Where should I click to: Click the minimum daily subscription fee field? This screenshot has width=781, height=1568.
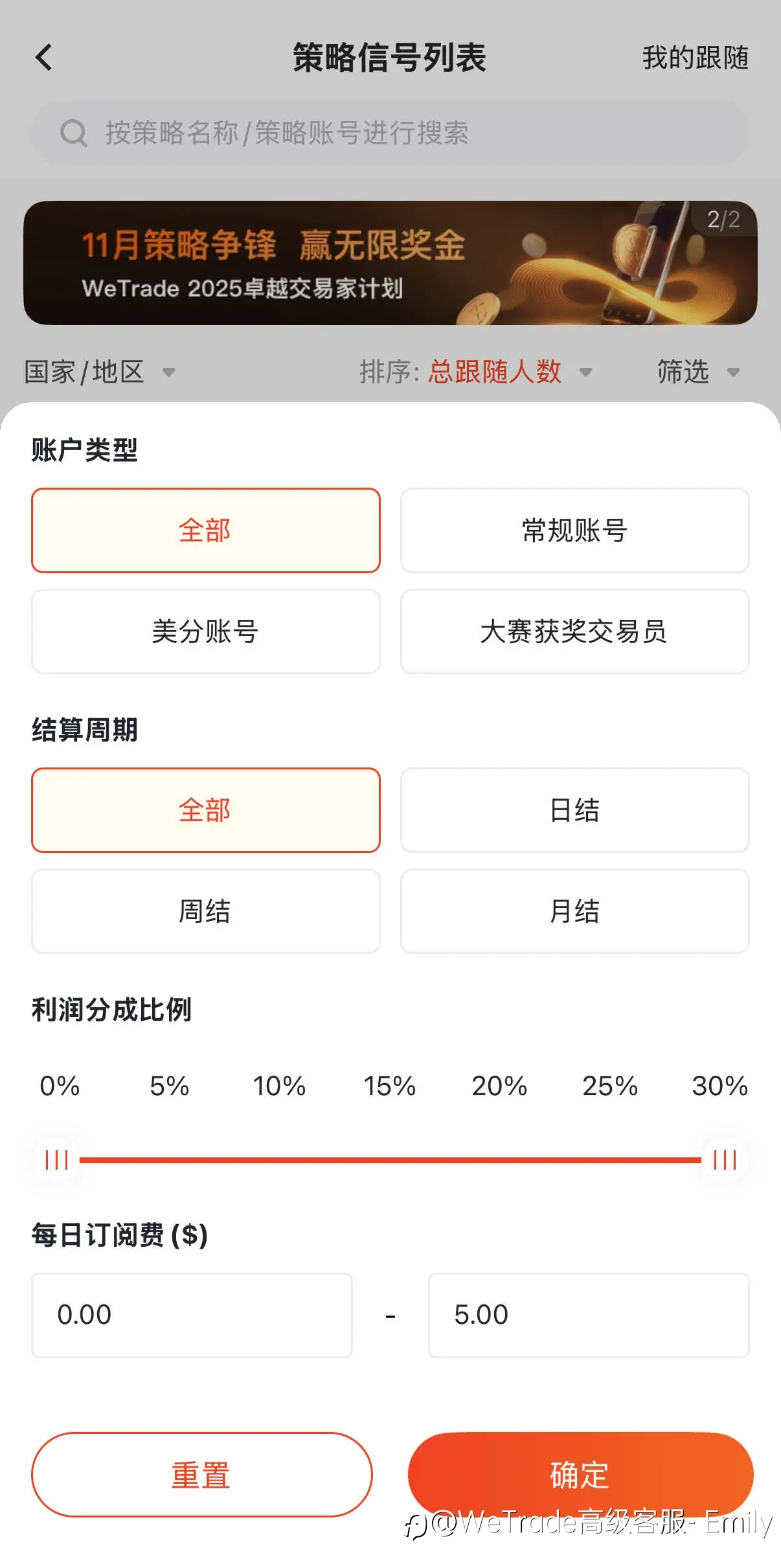pyautogui.click(x=192, y=1315)
